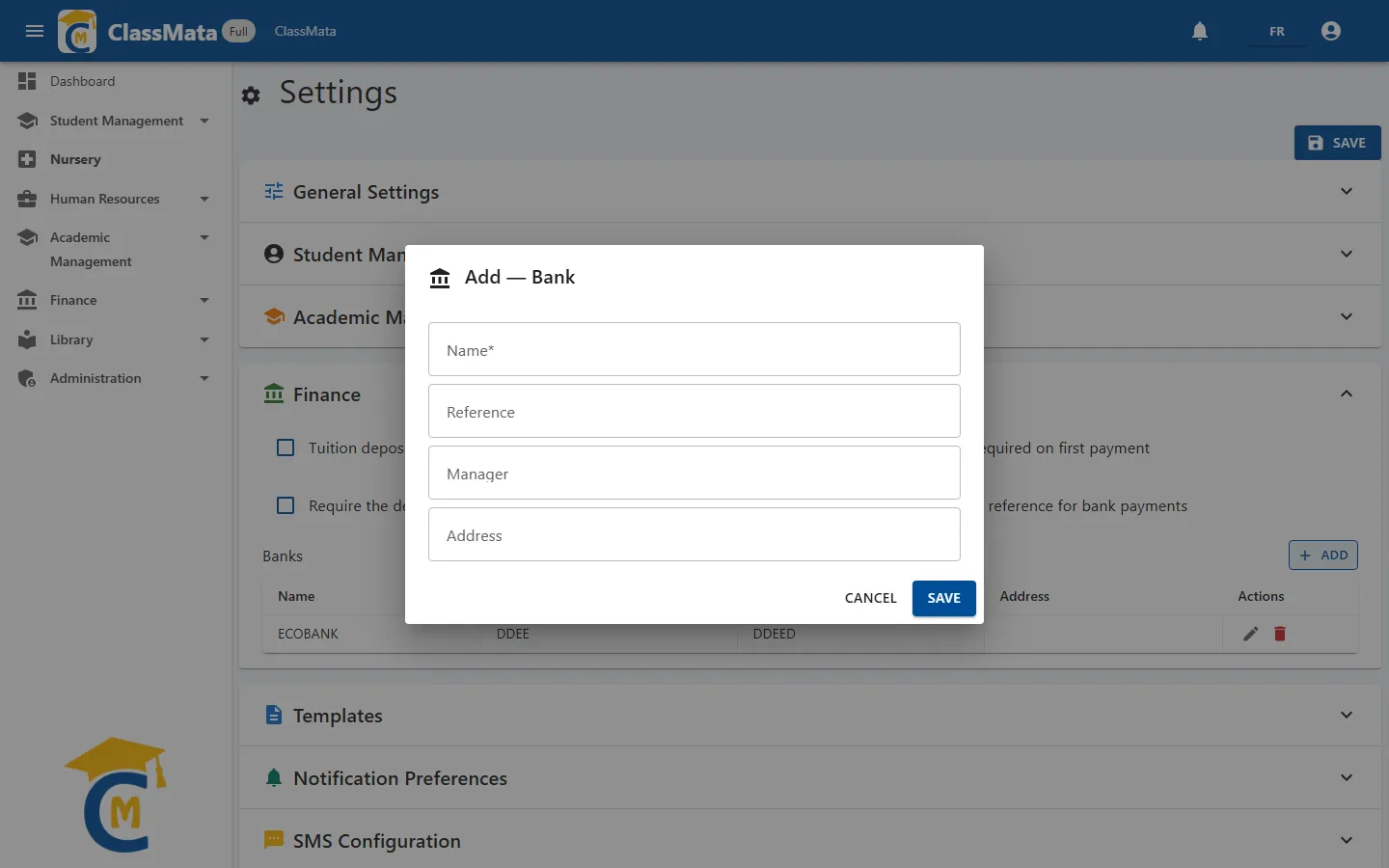Click the Nursery plus icon
Viewport: 1389px width, 868px height.
coord(27,159)
